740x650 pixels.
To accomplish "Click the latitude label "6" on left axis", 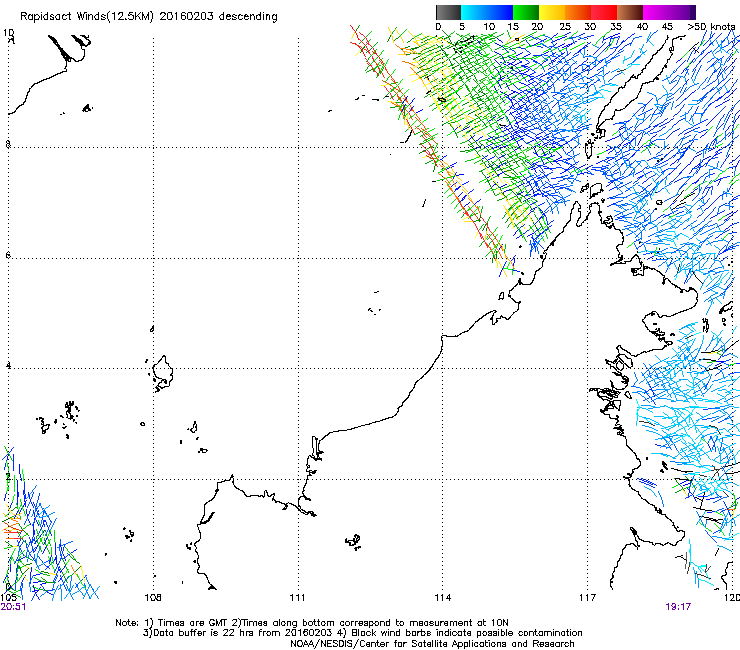I will pyautogui.click(x=8, y=255).
